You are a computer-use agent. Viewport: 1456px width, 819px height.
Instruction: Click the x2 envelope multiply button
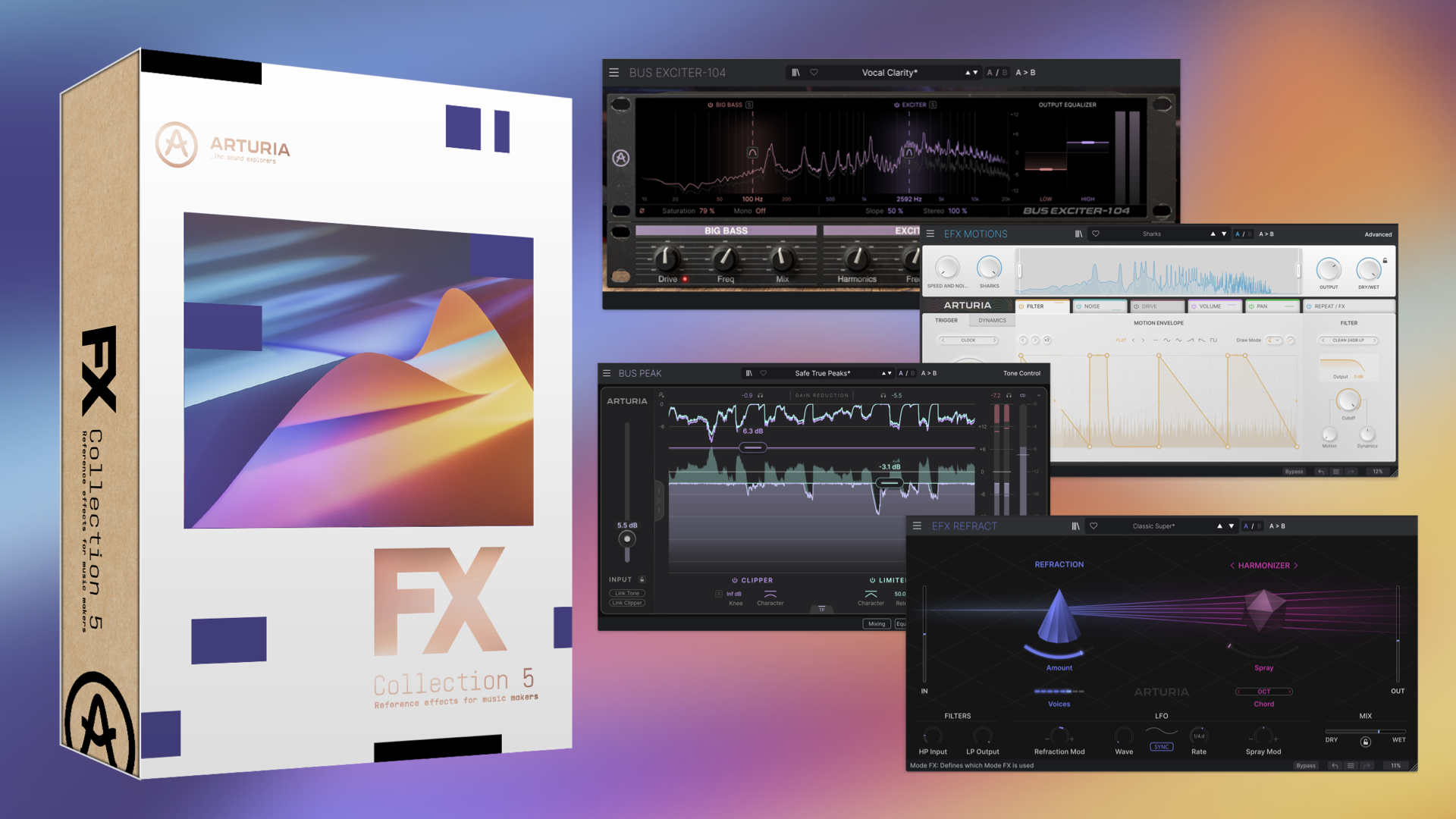[x=1047, y=340]
